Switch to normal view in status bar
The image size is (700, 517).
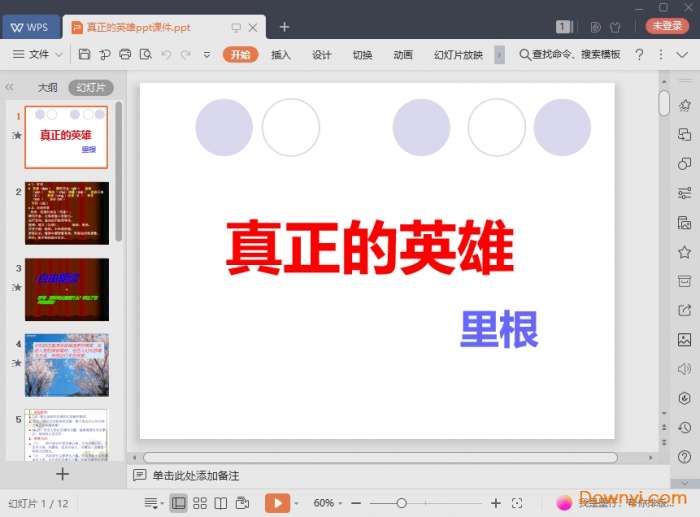pos(178,503)
